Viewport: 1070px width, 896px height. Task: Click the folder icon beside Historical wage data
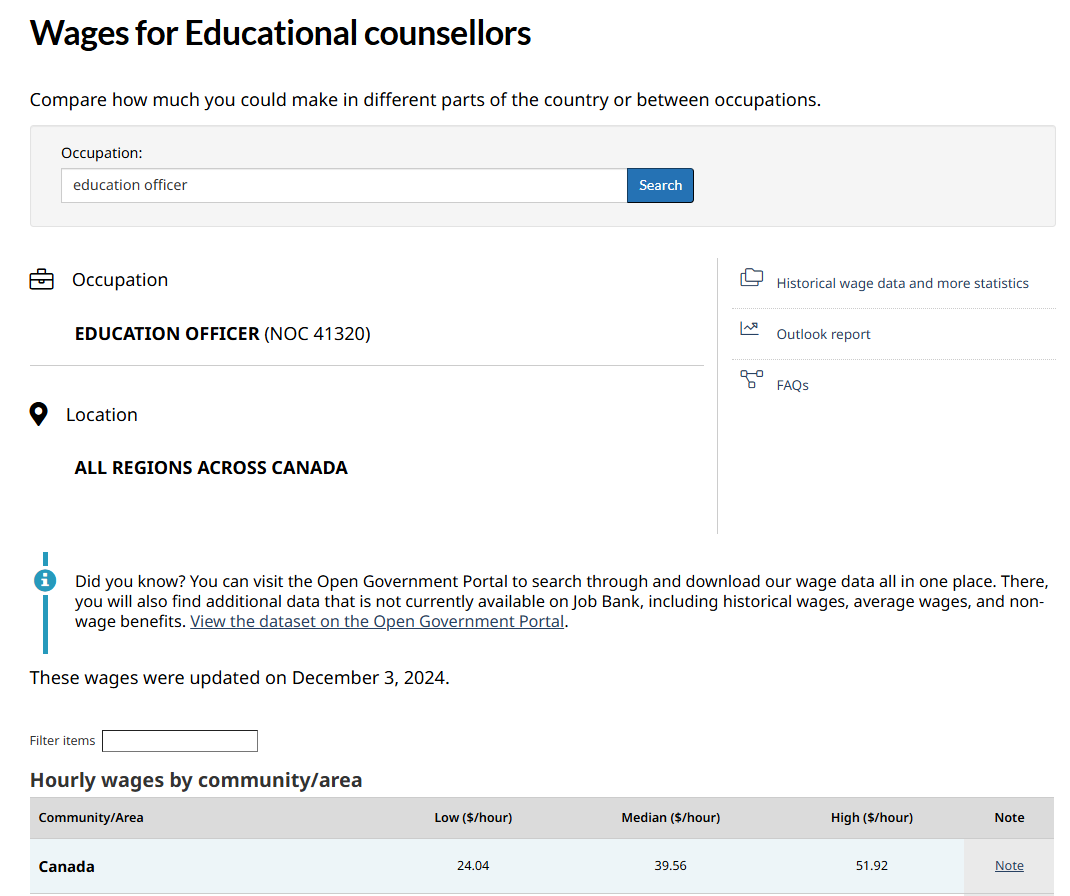pos(751,278)
